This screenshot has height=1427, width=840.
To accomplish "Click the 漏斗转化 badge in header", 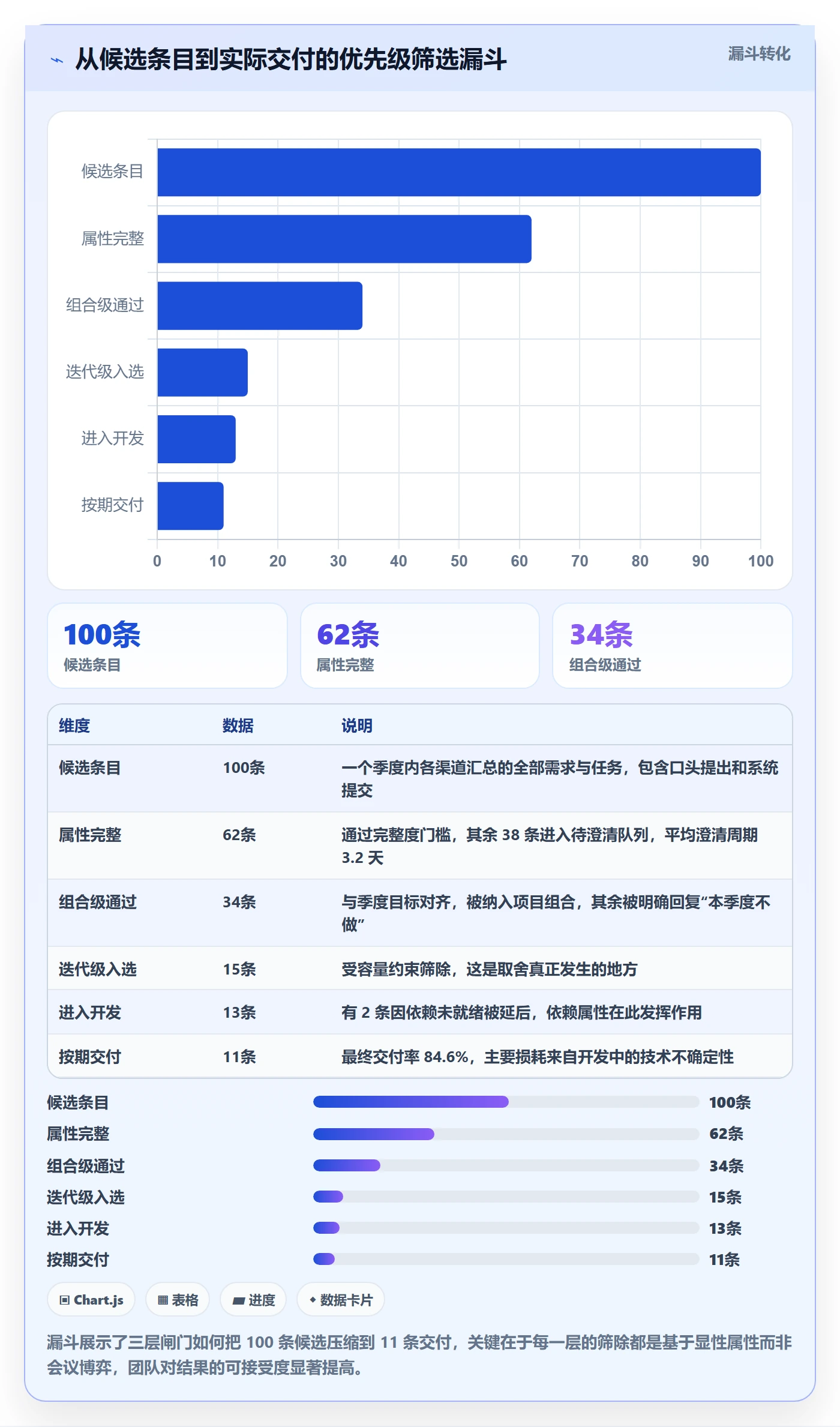I will pyautogui.click(x=759, y=54).
